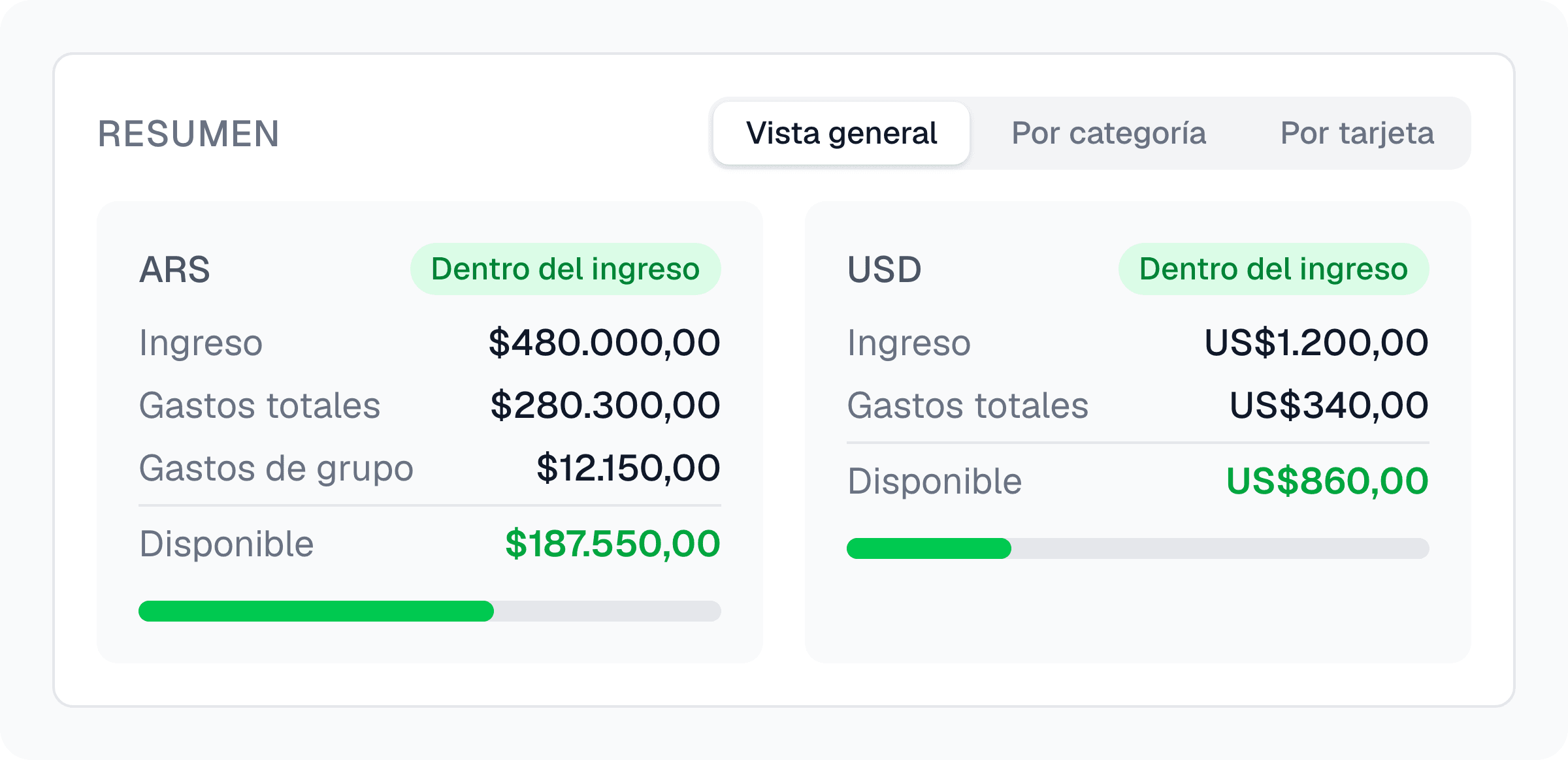Click the RESUMEN heading
Image resolution: width=1568 pixels, height=760 pixels.
(189, 134)
